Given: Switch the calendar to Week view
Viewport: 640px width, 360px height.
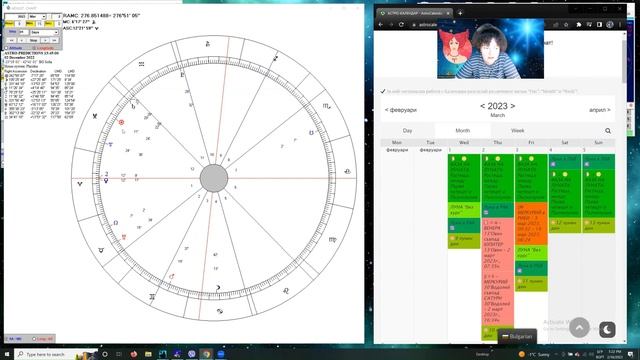Looking at the screenshot, I should (x=517, y=131).
